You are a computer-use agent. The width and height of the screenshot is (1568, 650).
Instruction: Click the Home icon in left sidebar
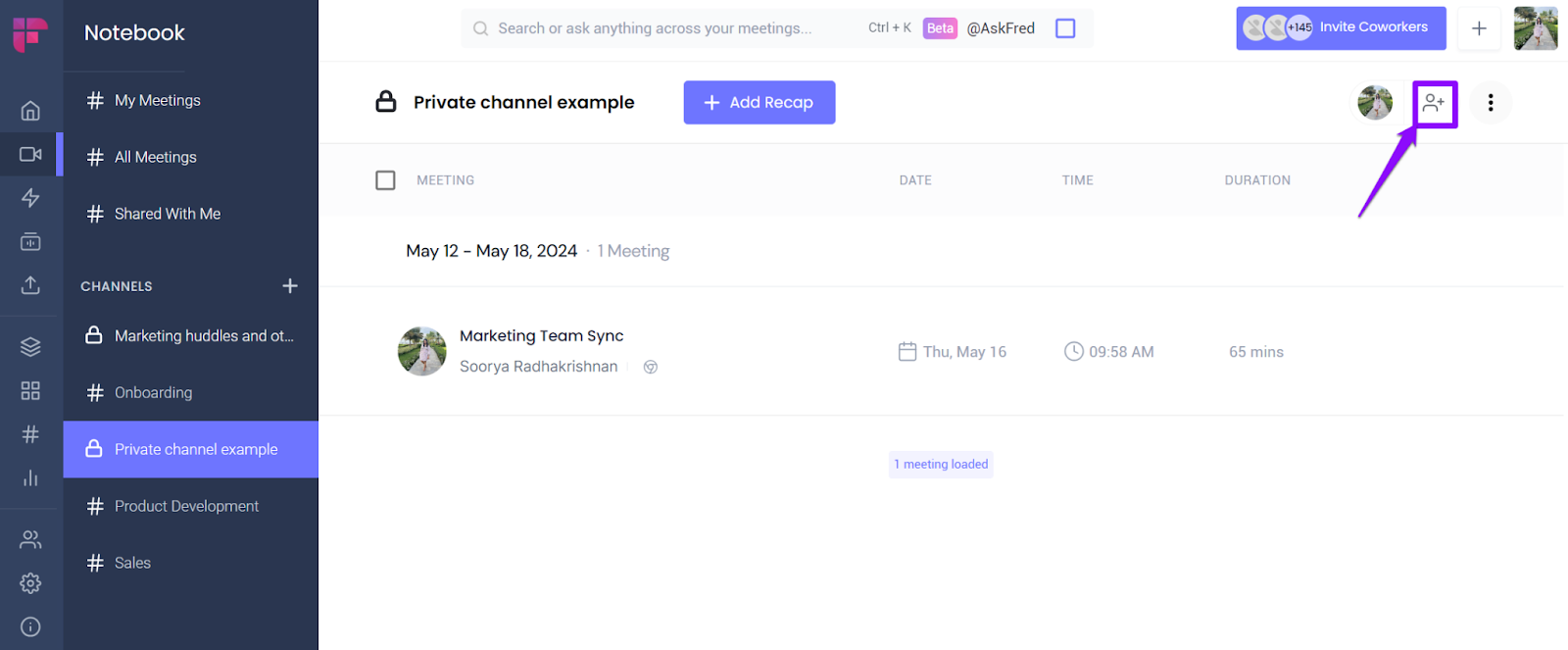[x=30, y=111]
